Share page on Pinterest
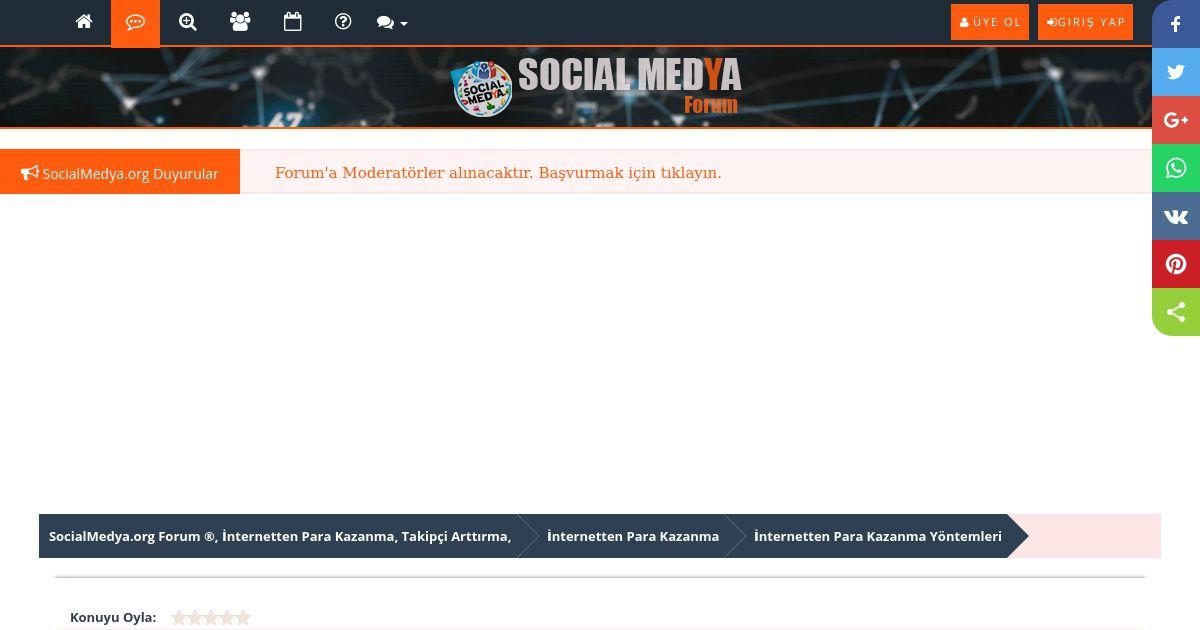The height and width of the screenshot is (630, 1200). click(1176, 264)
